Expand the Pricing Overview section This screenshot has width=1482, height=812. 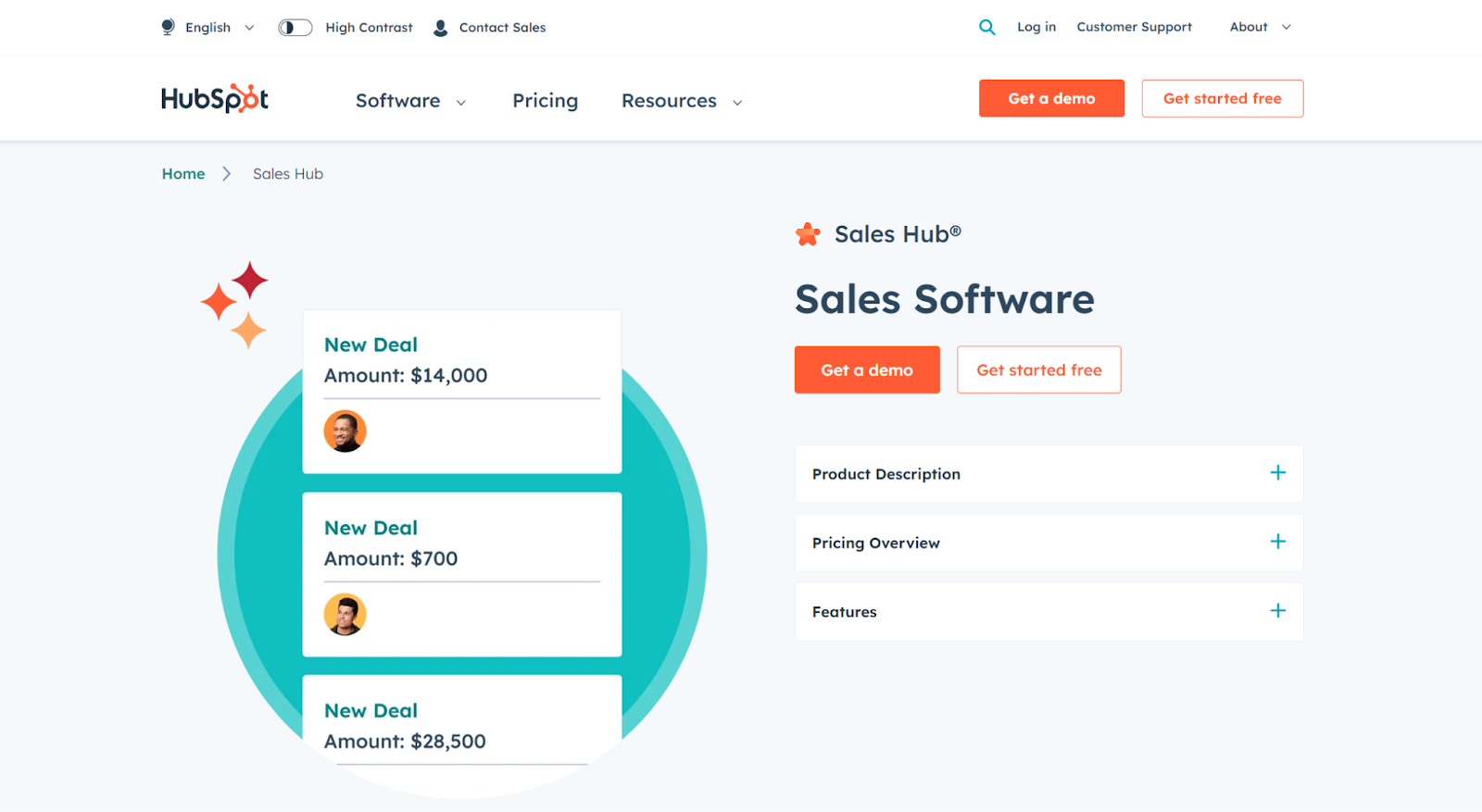click(x=1049, y=543)
